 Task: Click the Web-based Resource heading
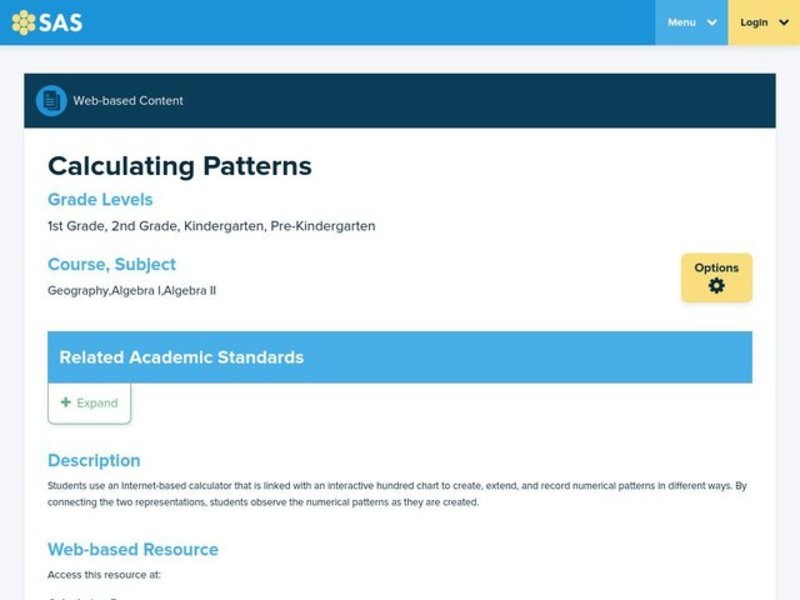(x=133, y=550)
